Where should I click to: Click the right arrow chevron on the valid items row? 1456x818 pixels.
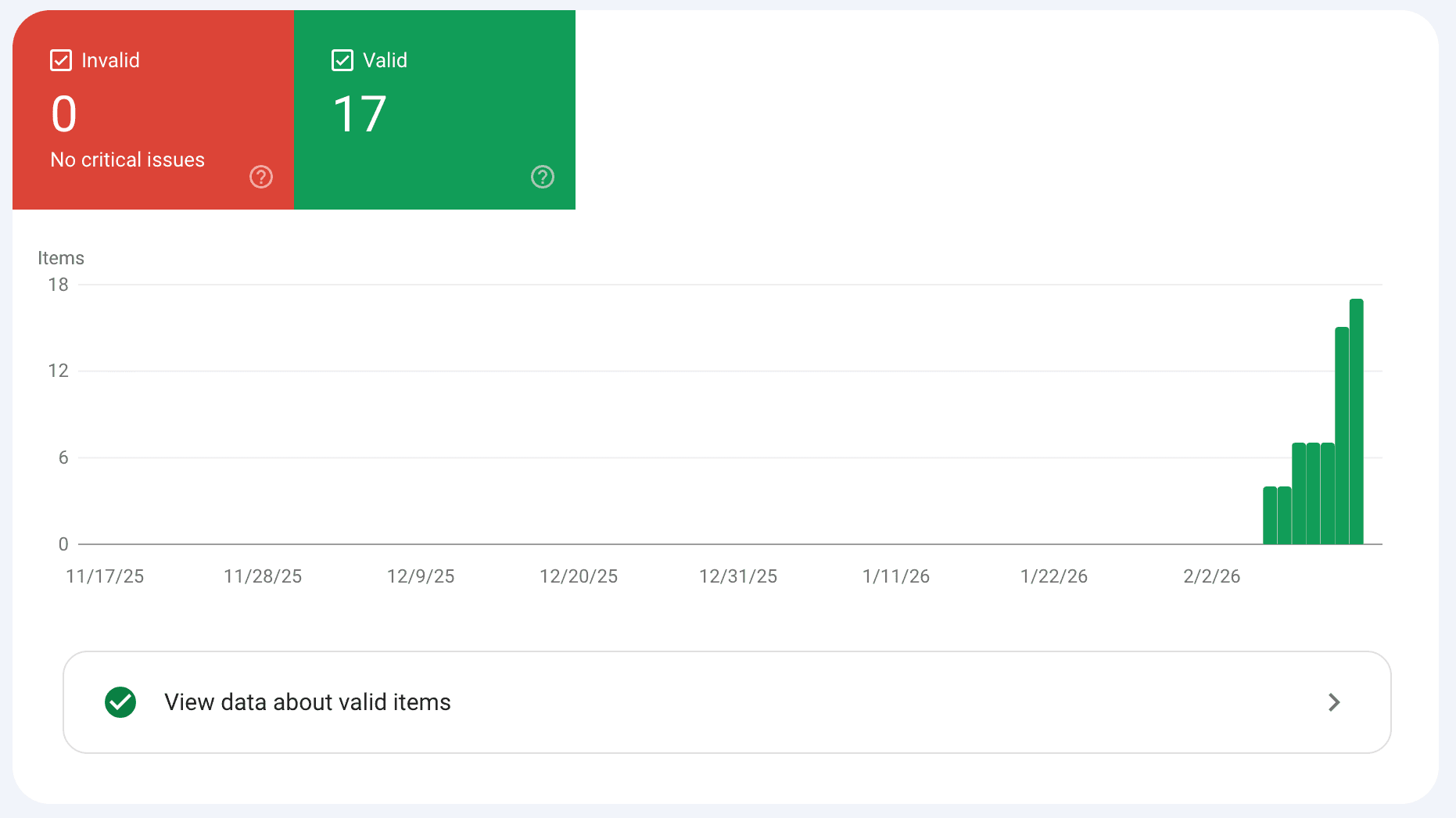coord(1334,702)
